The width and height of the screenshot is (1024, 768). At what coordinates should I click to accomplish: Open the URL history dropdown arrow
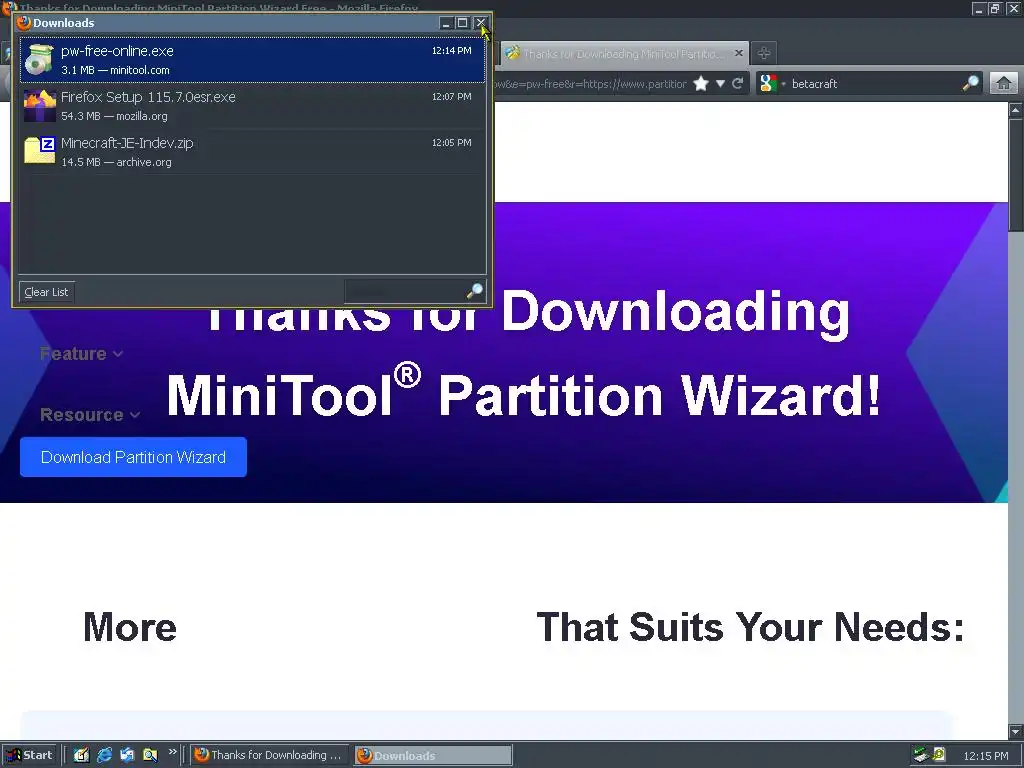720,84
